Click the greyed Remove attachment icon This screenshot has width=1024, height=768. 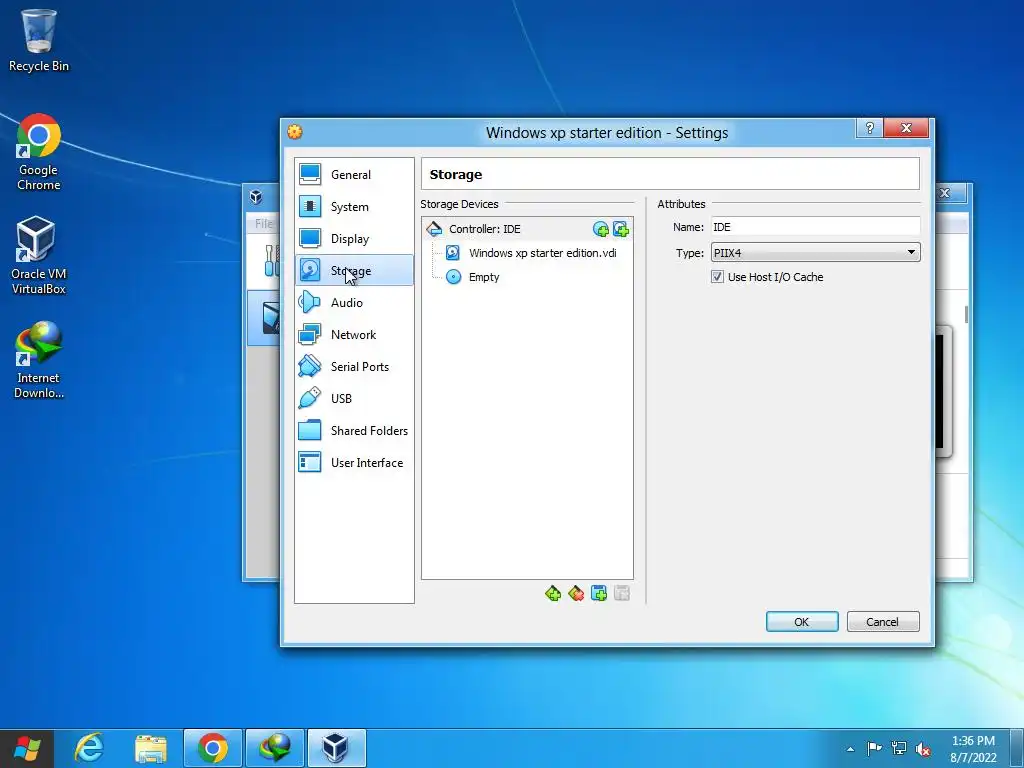(622, 593)
